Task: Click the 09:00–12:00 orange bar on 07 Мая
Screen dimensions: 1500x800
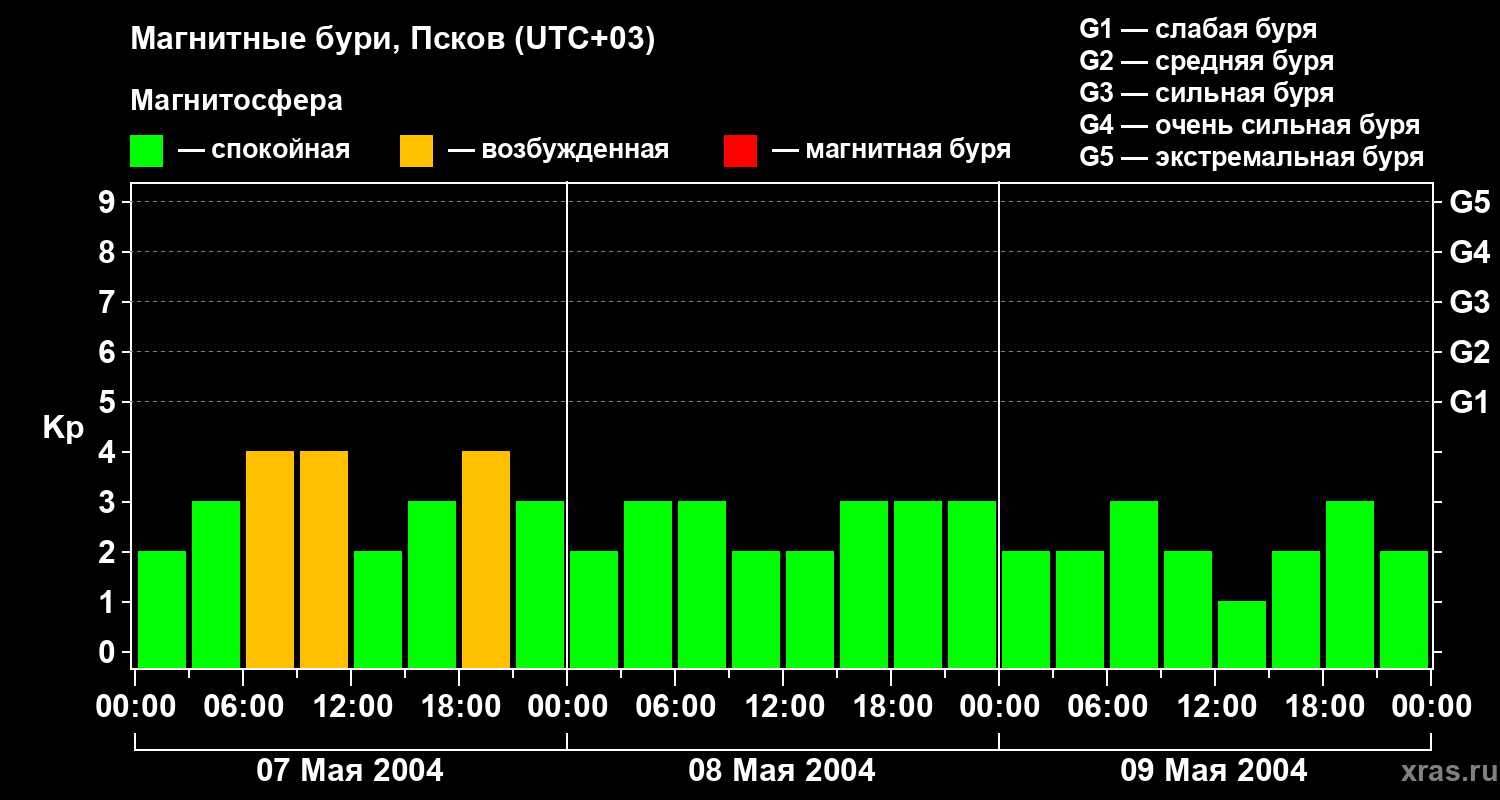Action: click(324, 559)
